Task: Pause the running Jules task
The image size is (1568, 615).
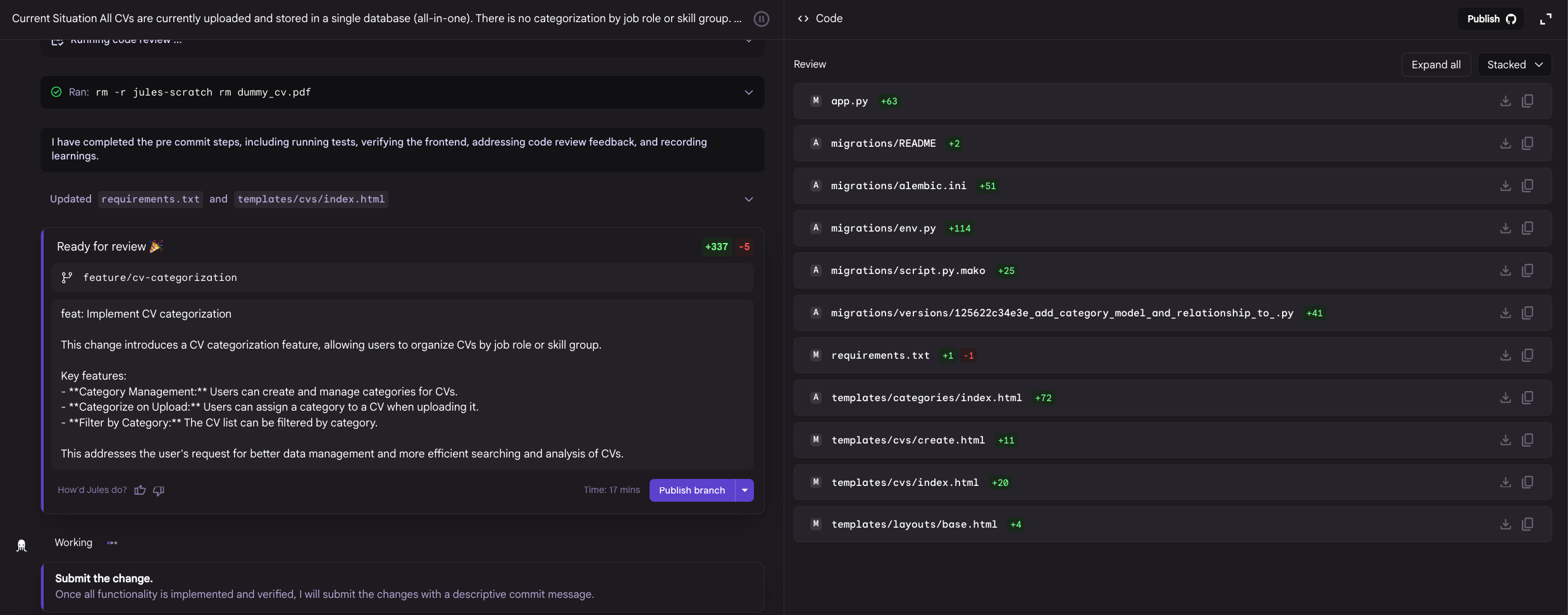Action: click(762, 19)
